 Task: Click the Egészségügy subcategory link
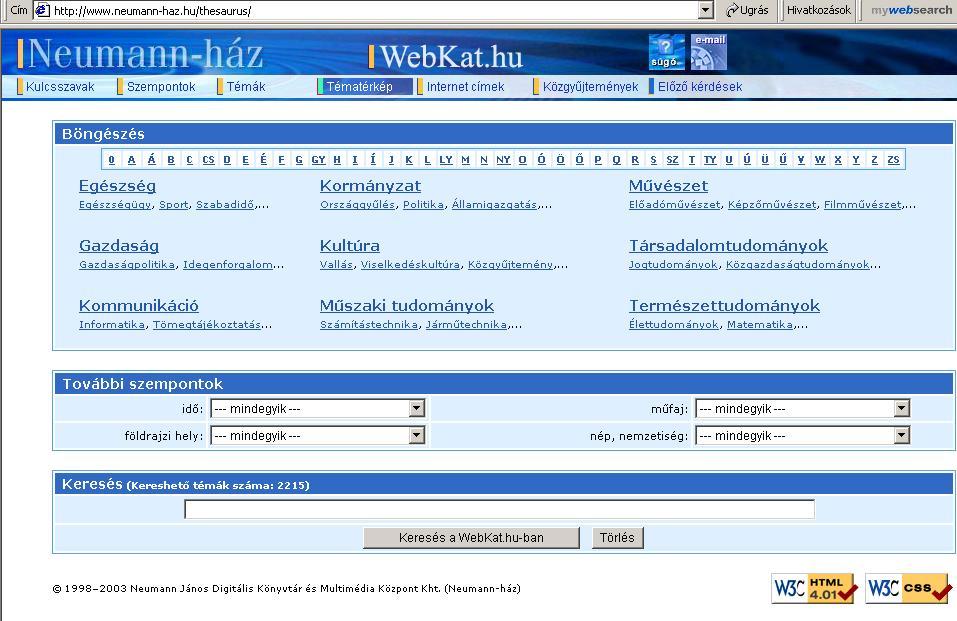click(x=115, y=205)
